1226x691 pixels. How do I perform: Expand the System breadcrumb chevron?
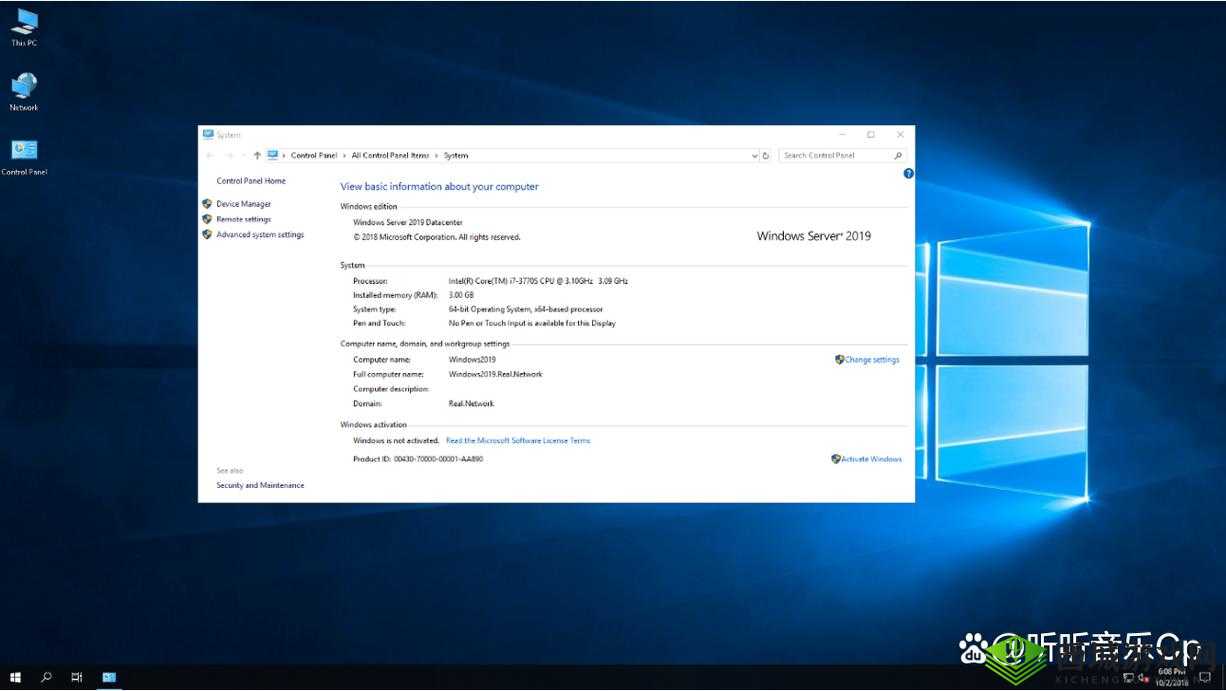(473, 155)
